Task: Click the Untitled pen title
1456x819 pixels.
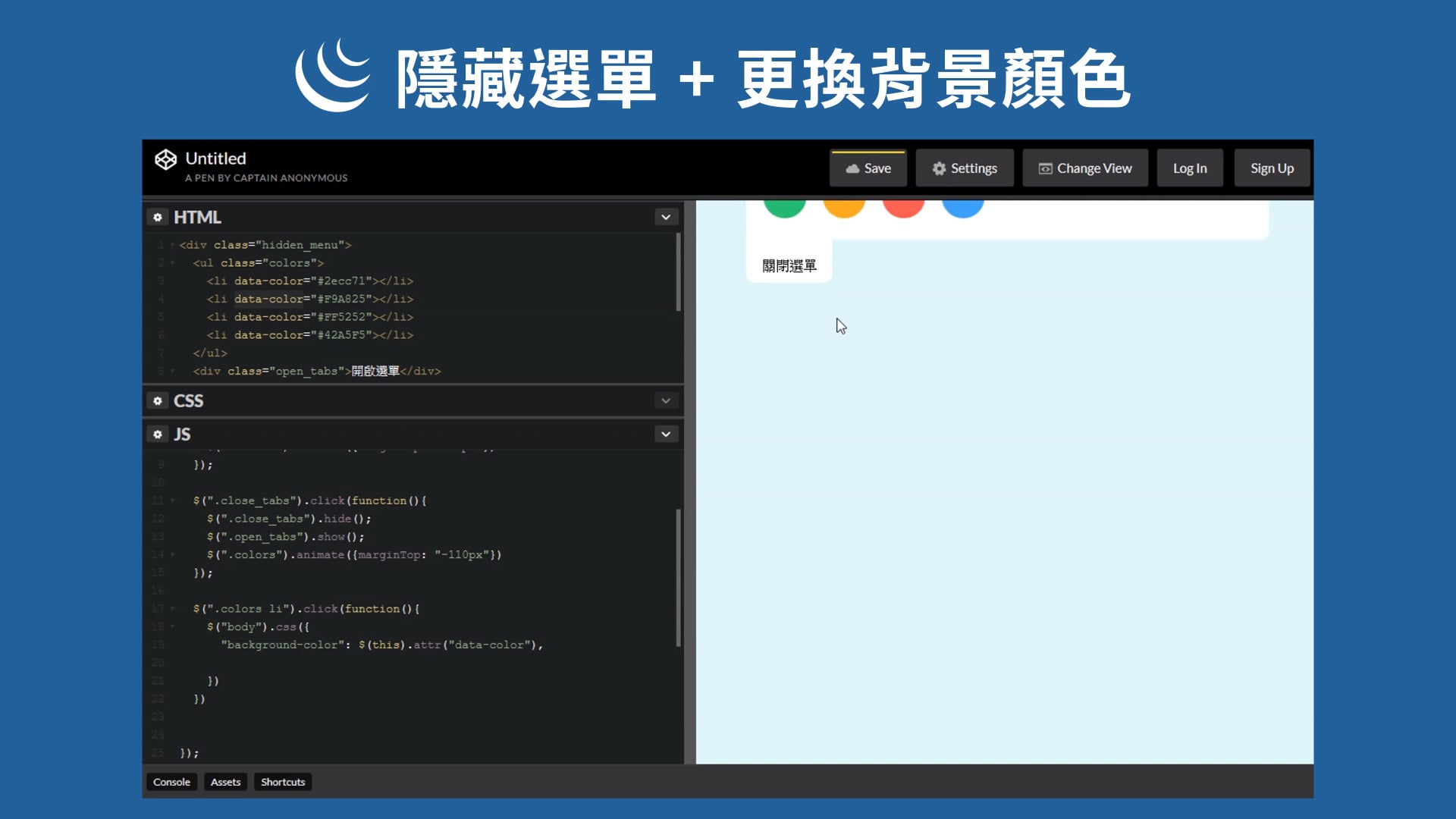Action: click(x=216, y=158)
